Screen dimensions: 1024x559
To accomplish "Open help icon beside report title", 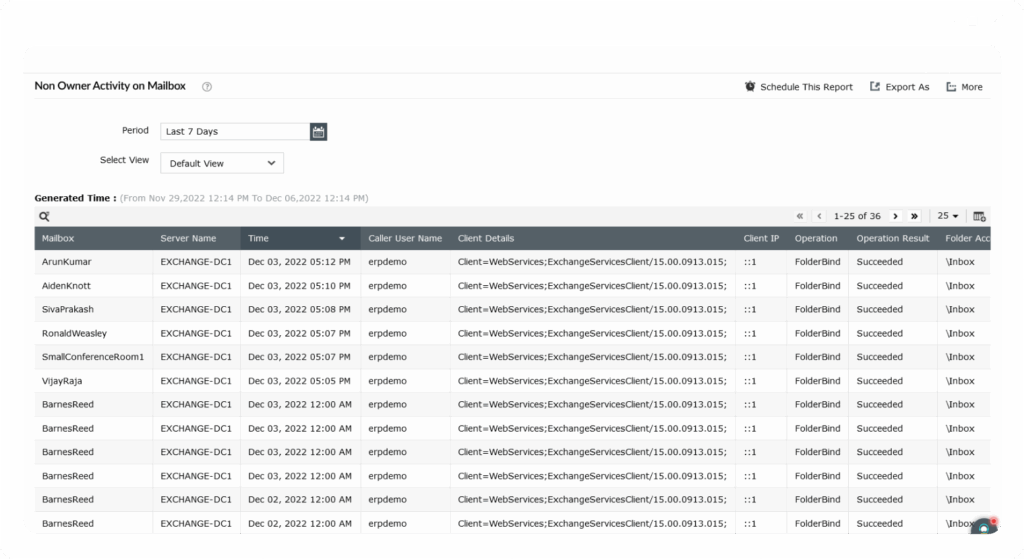I will point(206,86).
